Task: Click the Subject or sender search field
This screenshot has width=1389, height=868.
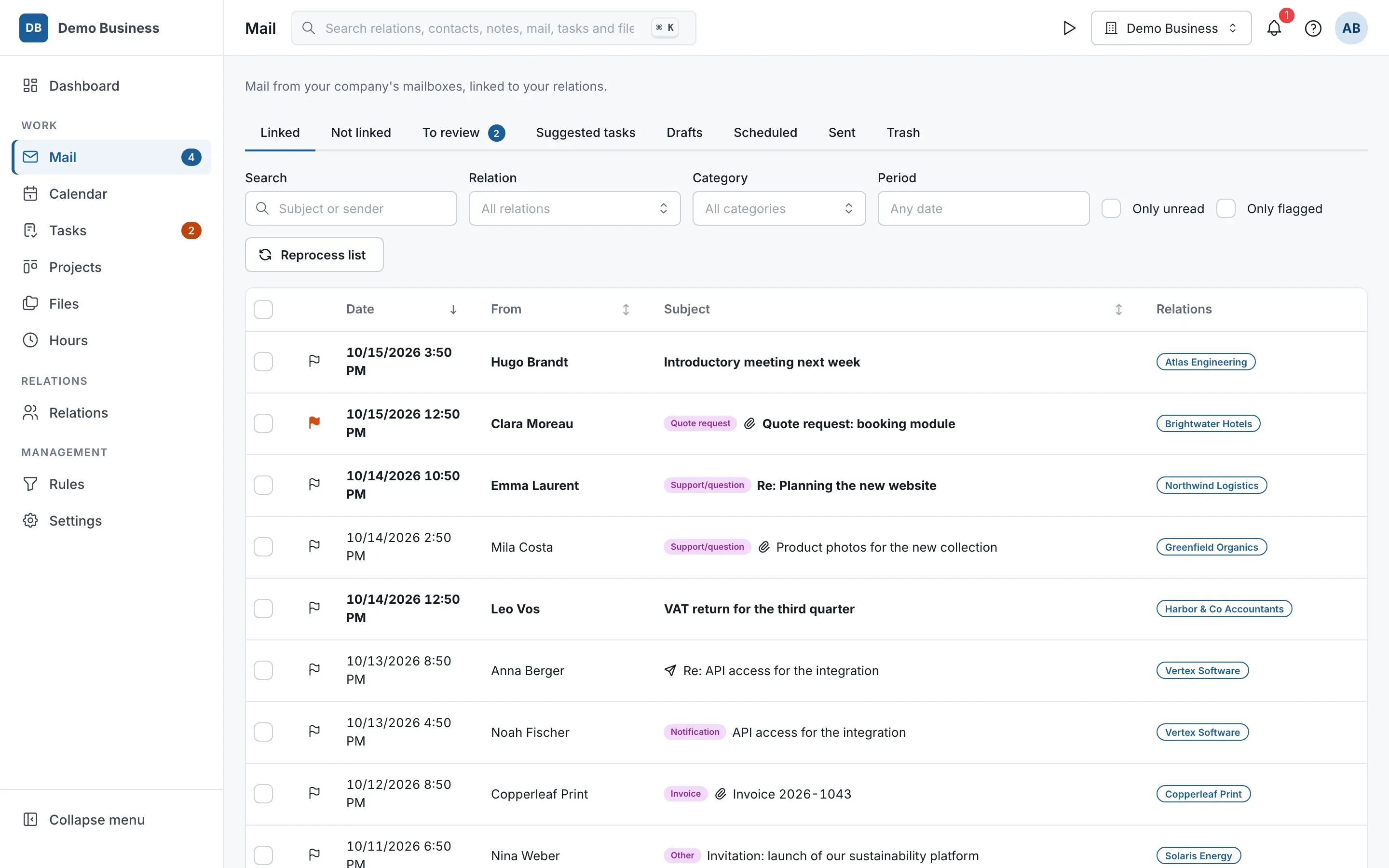Action: pyautogui.click(x=351, y=208)
